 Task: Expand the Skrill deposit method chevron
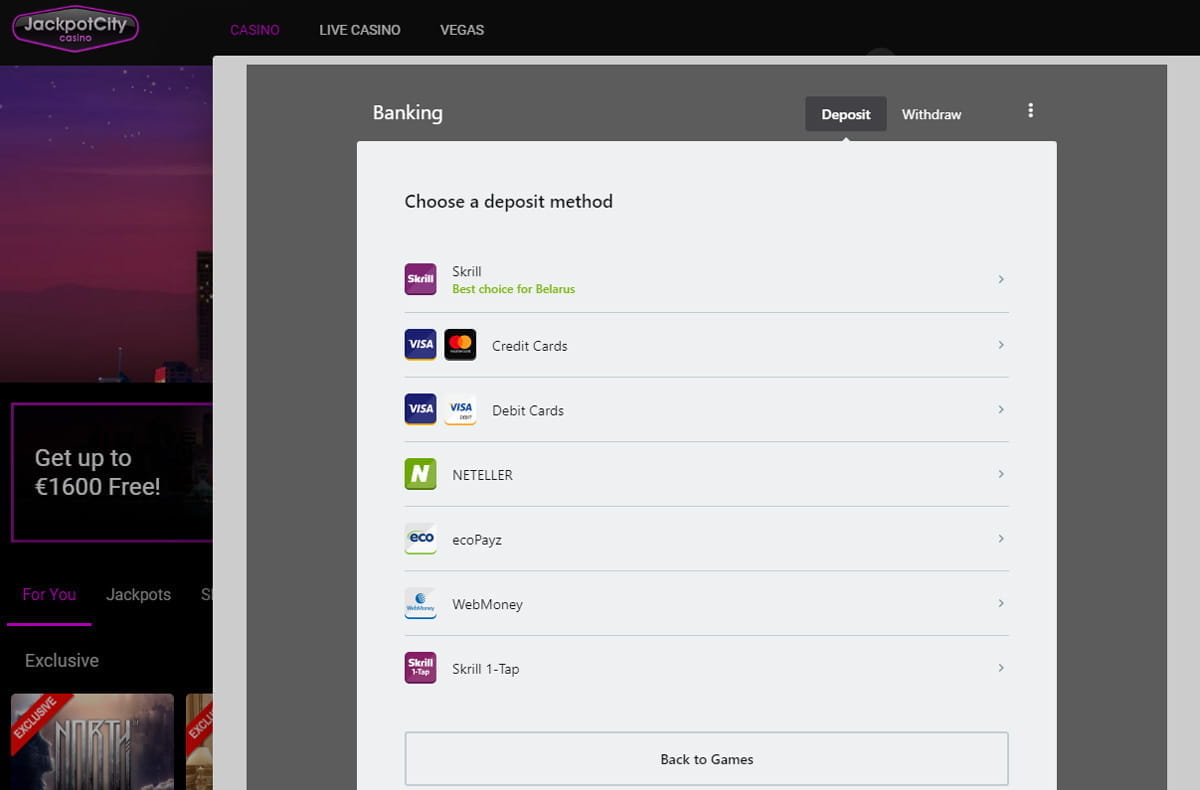point(1000,279)
